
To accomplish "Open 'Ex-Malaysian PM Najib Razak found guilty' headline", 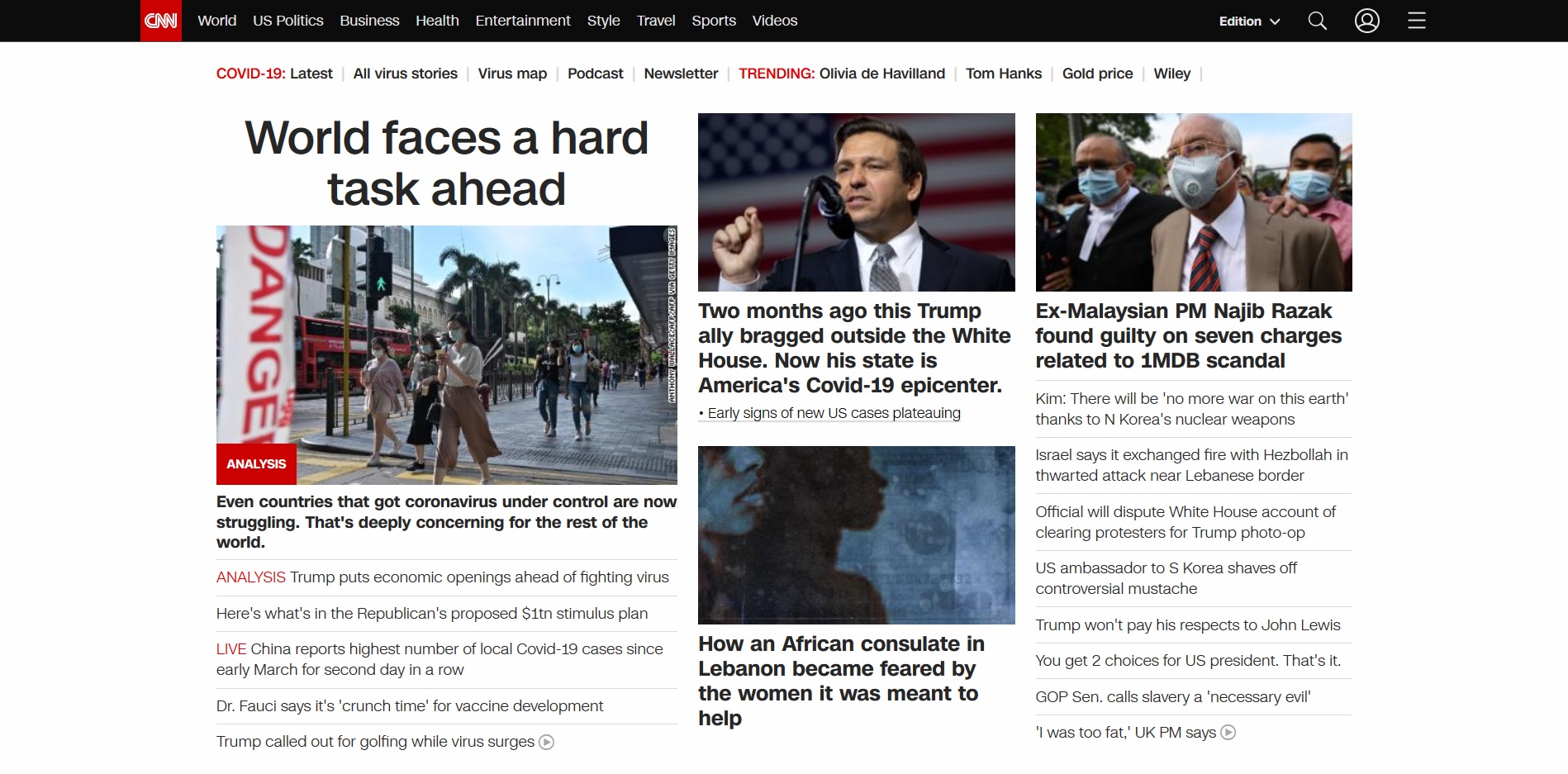I will click(x=1188, y=335).
